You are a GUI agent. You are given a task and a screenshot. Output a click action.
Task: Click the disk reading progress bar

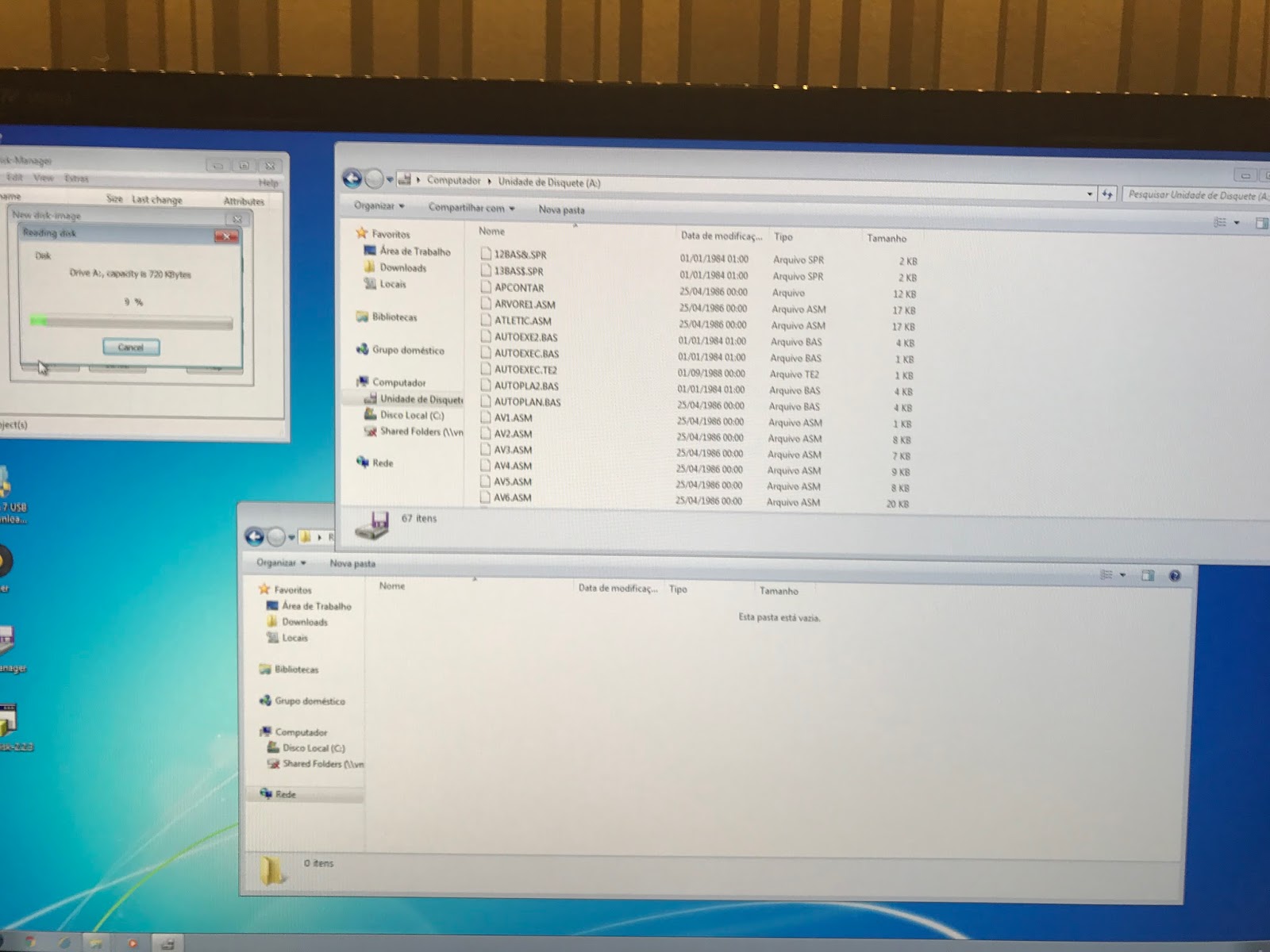[x=131, y=322]
